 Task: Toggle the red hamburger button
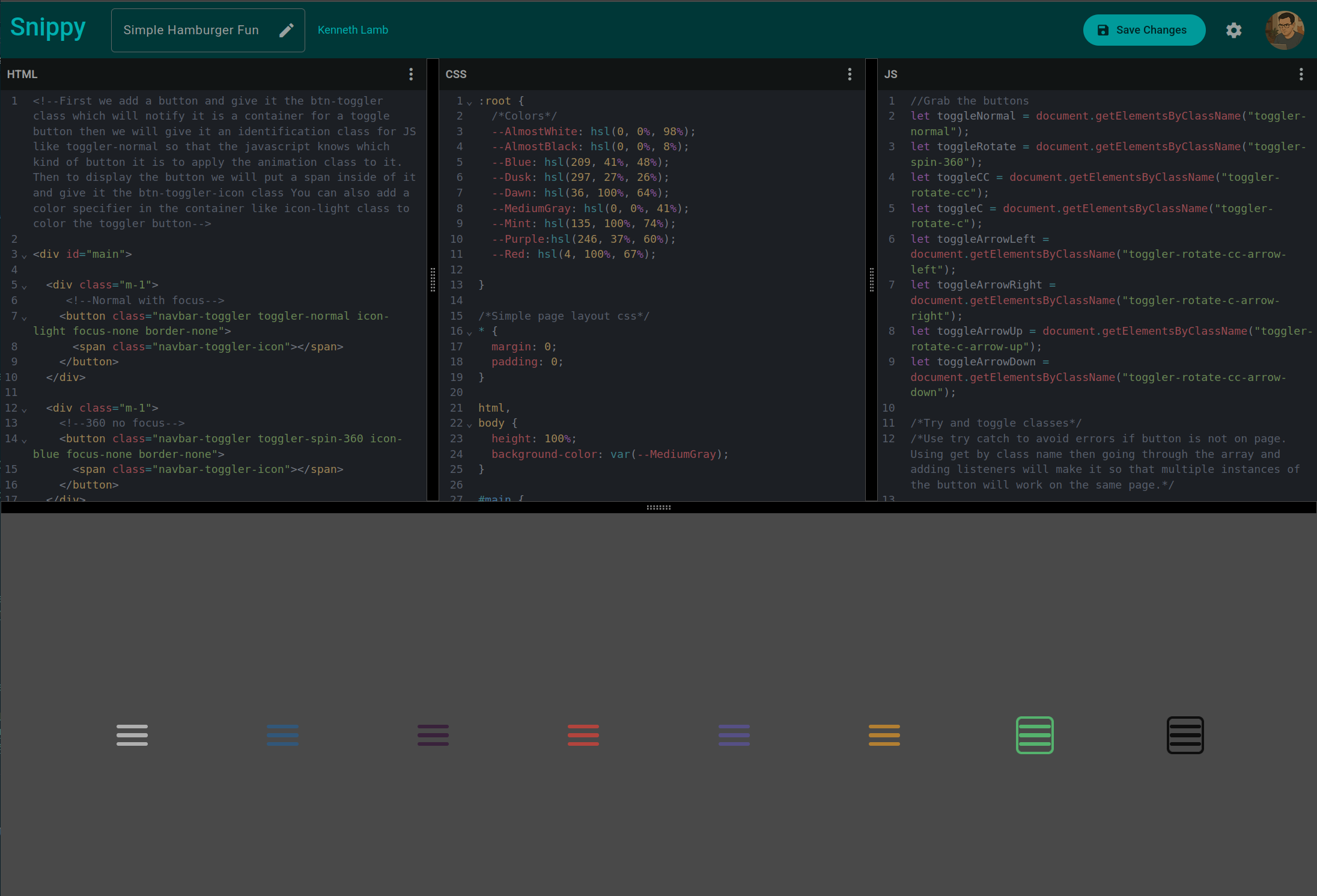(x=583, y=735)
